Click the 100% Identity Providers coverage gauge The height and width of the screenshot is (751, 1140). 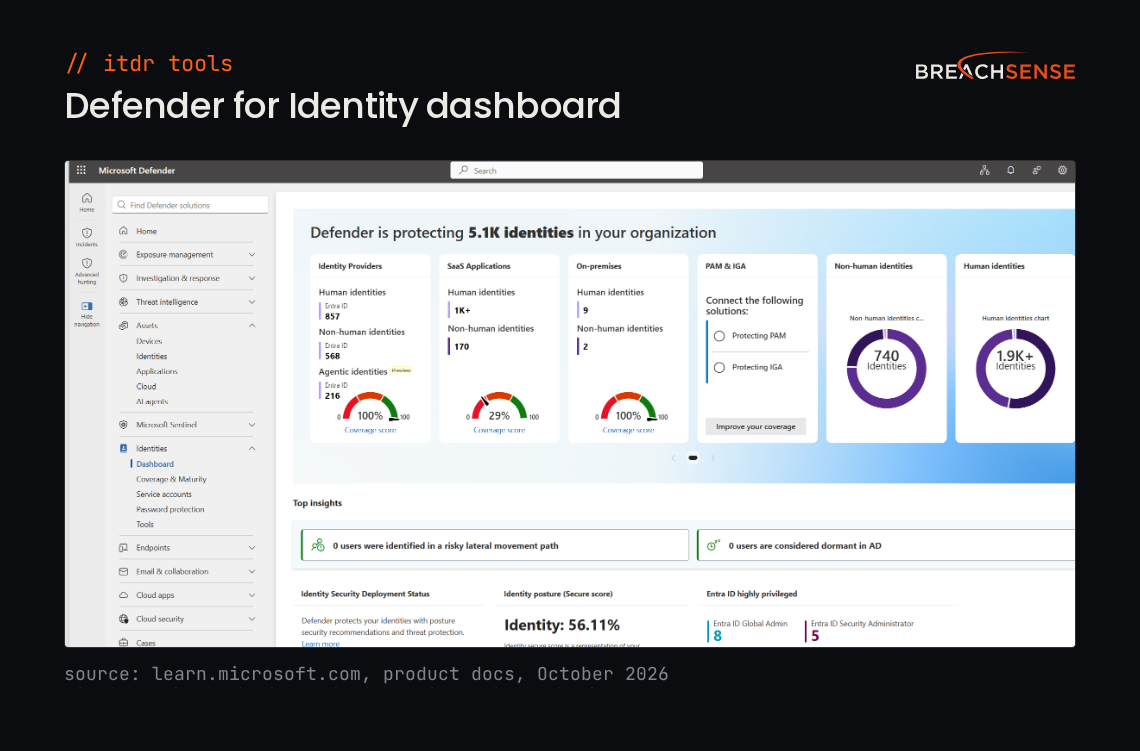(x=370, y=406)
